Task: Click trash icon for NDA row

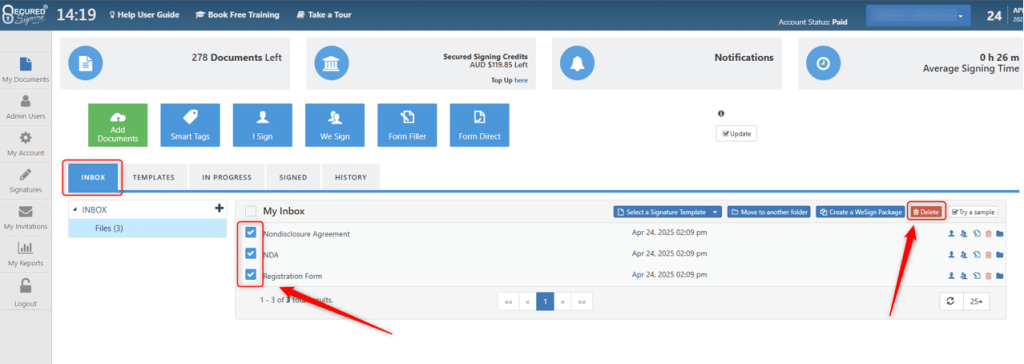Action: (x=988, y=255)
